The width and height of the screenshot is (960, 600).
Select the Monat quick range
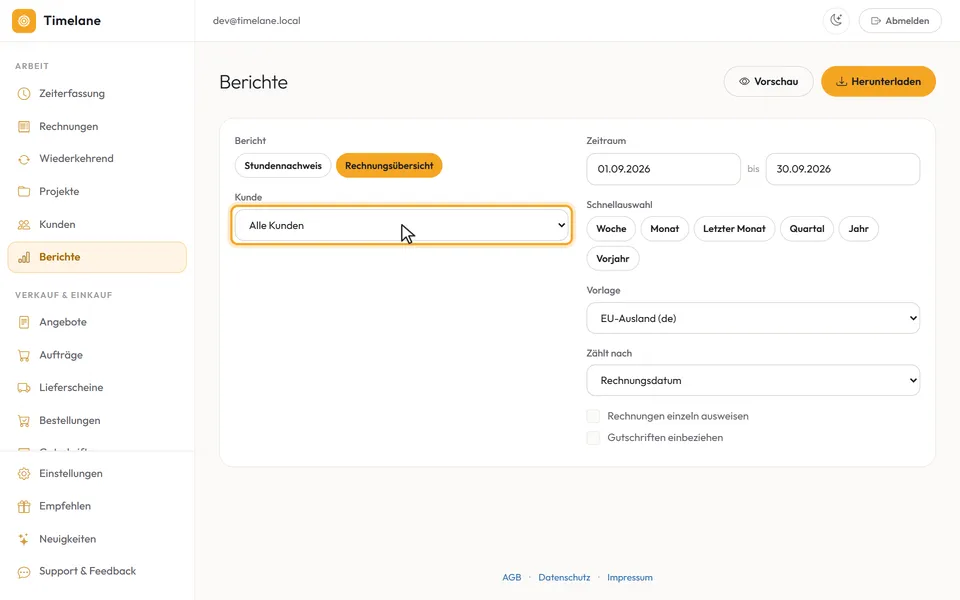[x=665, y=229]
